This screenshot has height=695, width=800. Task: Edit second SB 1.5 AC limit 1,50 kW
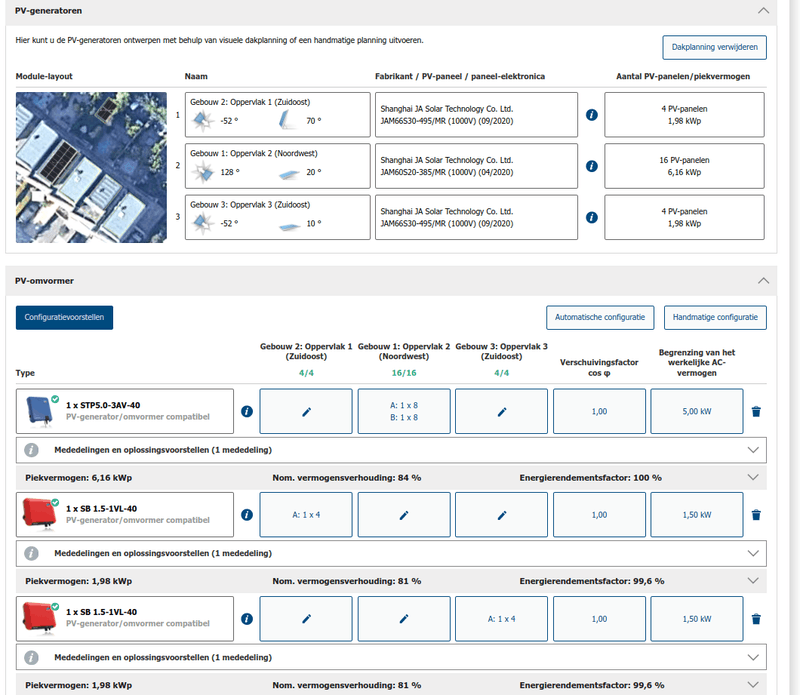697,619
